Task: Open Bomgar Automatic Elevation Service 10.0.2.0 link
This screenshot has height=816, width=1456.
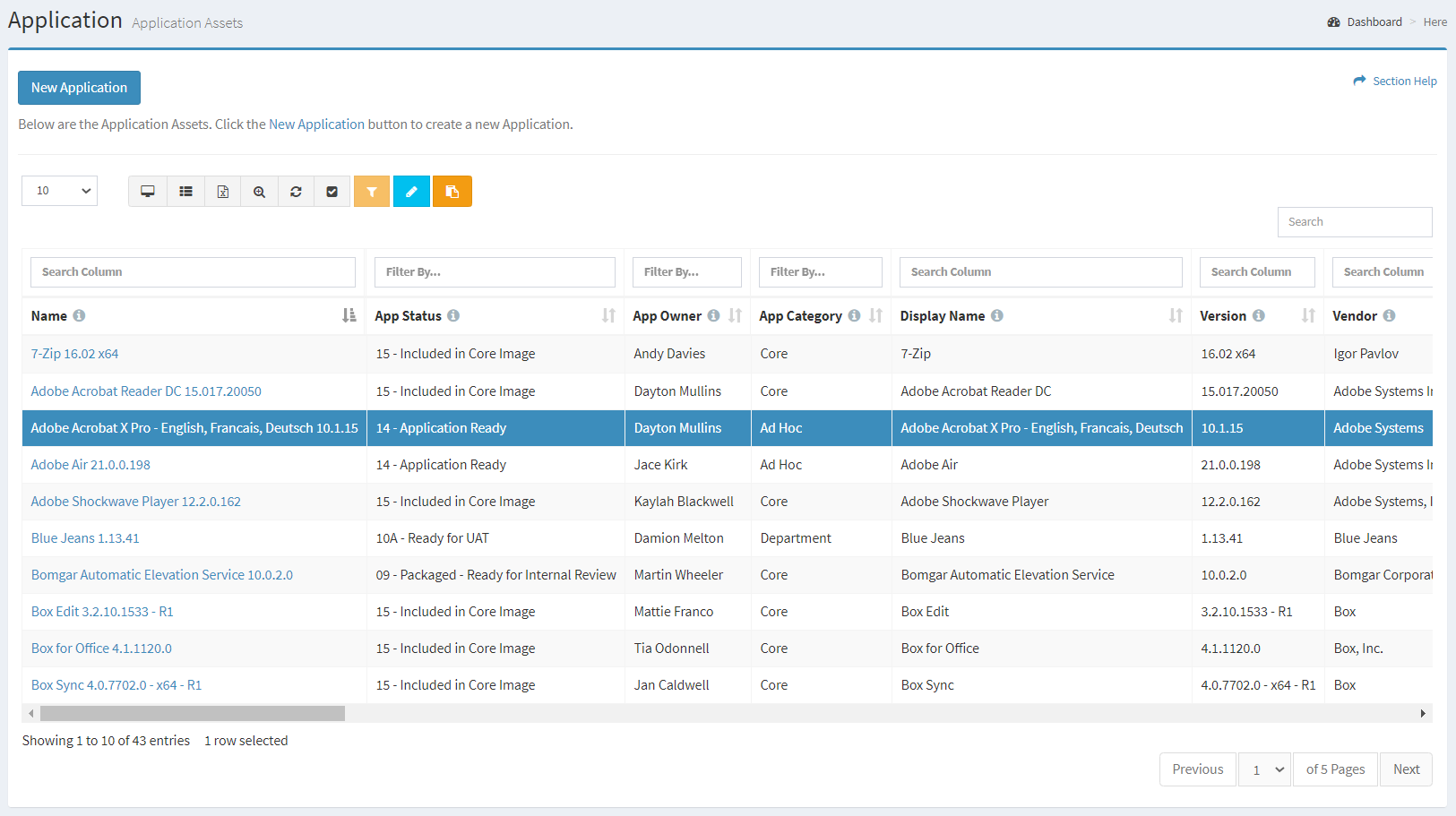Action: point(161,575)
